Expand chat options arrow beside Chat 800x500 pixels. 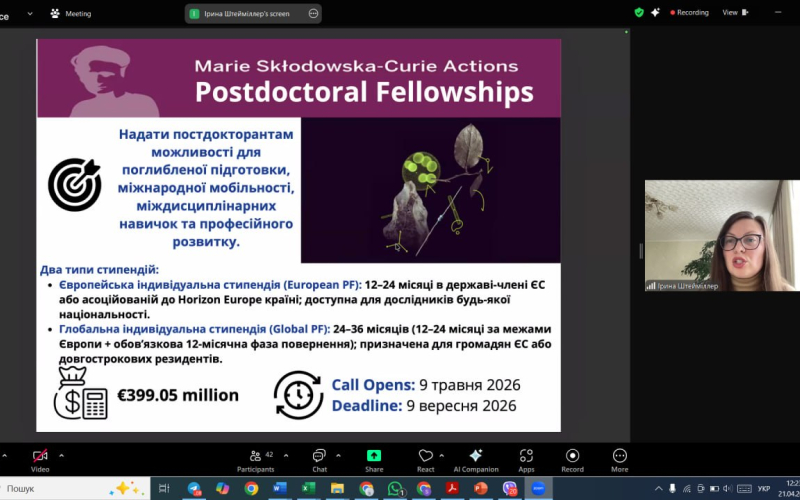pyautogui.click(x=338, y=455)
